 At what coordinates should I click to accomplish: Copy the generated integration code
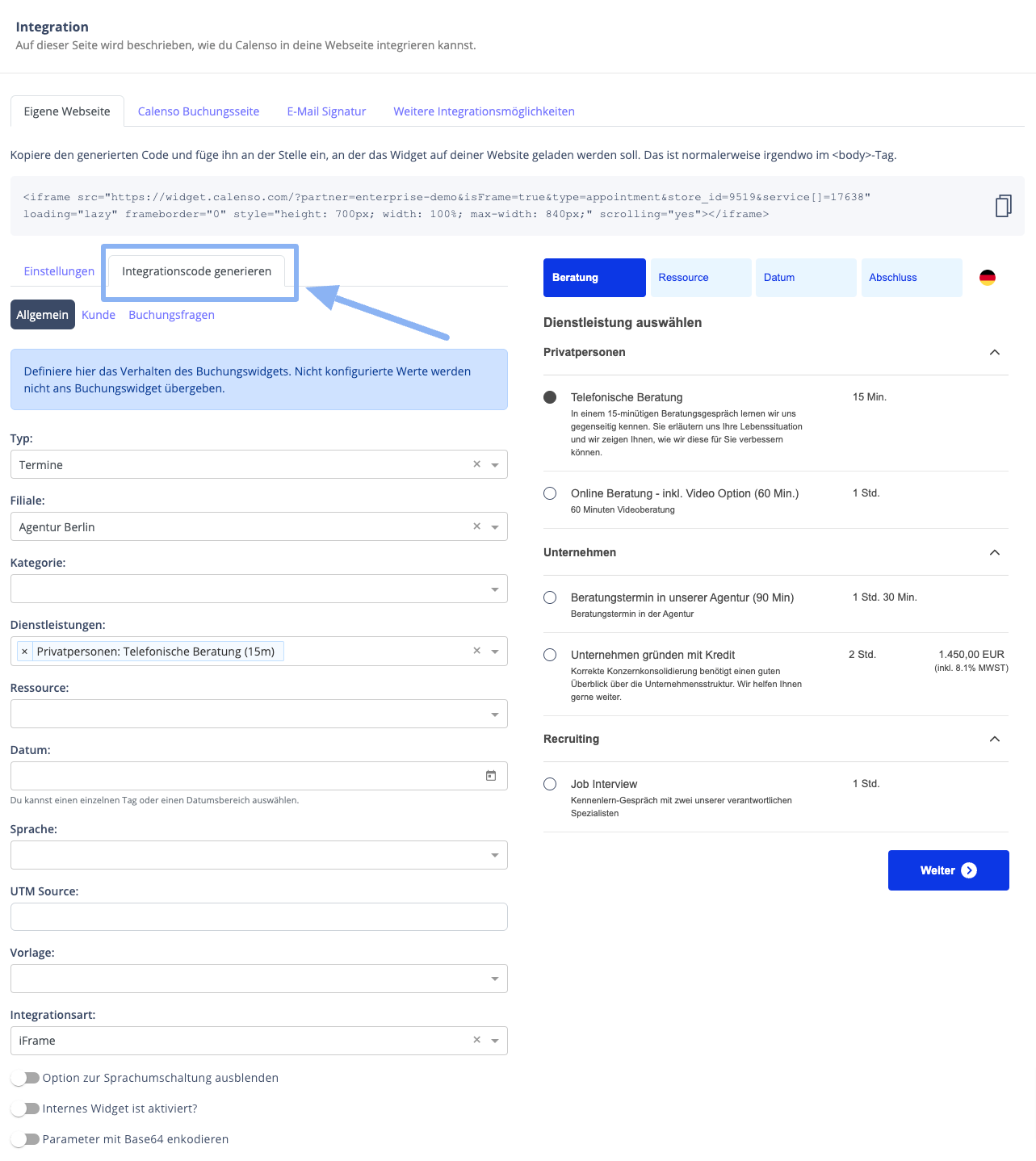point(1003,206)
